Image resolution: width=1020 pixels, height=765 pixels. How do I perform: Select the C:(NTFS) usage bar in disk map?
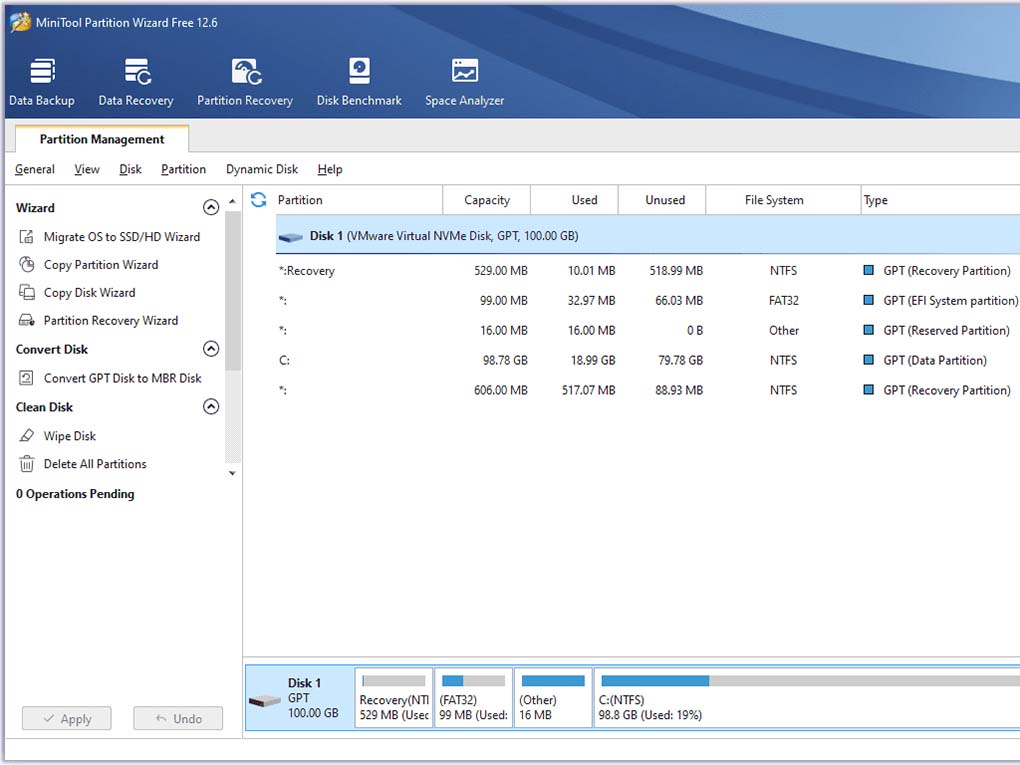coord(805,681)
